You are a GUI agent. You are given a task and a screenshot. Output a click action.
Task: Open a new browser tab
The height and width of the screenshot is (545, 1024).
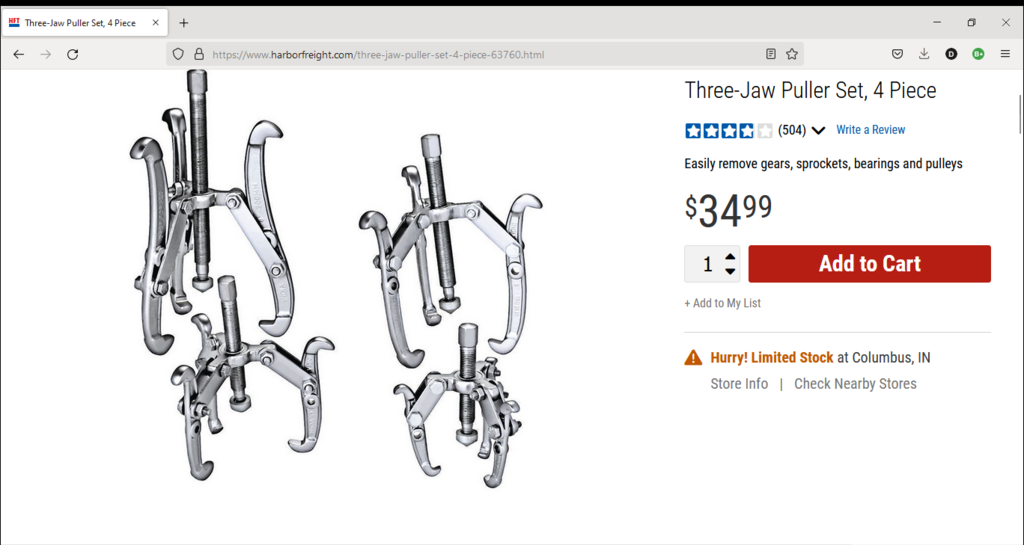coord(184,23)
